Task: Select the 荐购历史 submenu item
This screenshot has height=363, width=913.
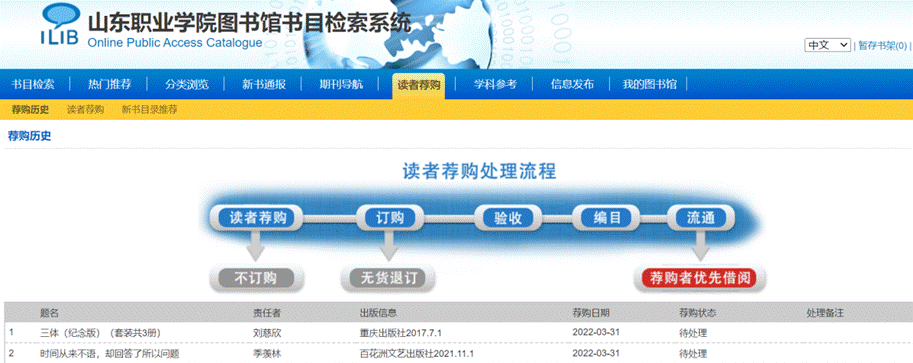Action: coord(30,110)
